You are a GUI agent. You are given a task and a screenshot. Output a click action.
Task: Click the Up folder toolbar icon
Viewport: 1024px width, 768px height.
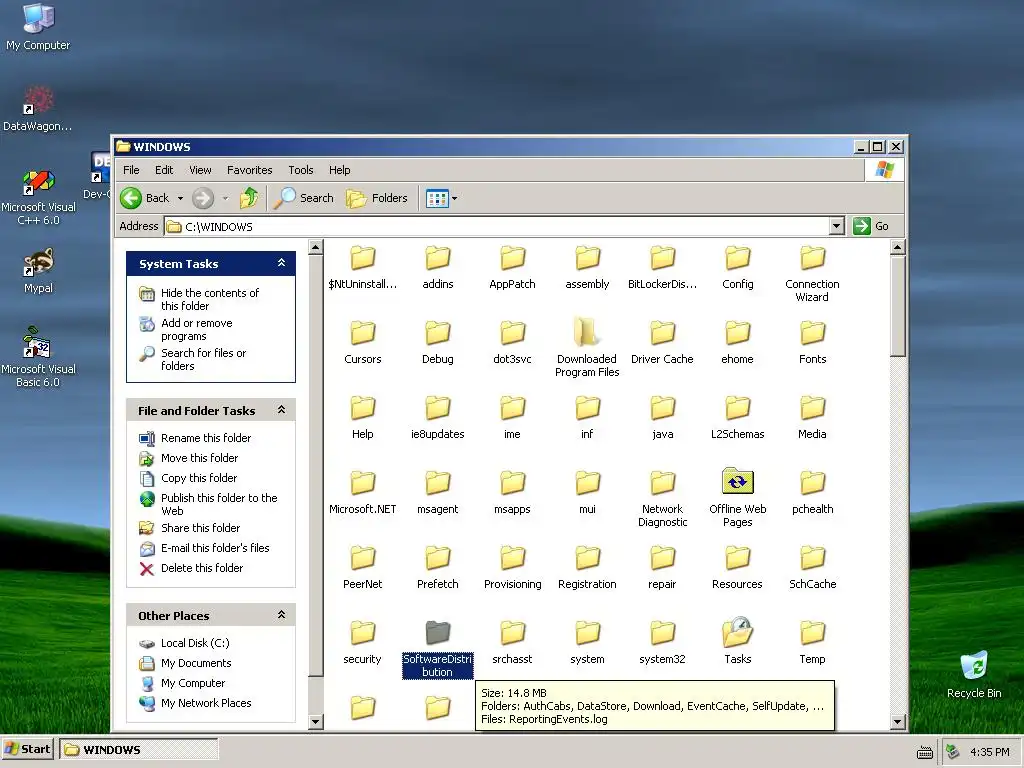tap(249, 198)
